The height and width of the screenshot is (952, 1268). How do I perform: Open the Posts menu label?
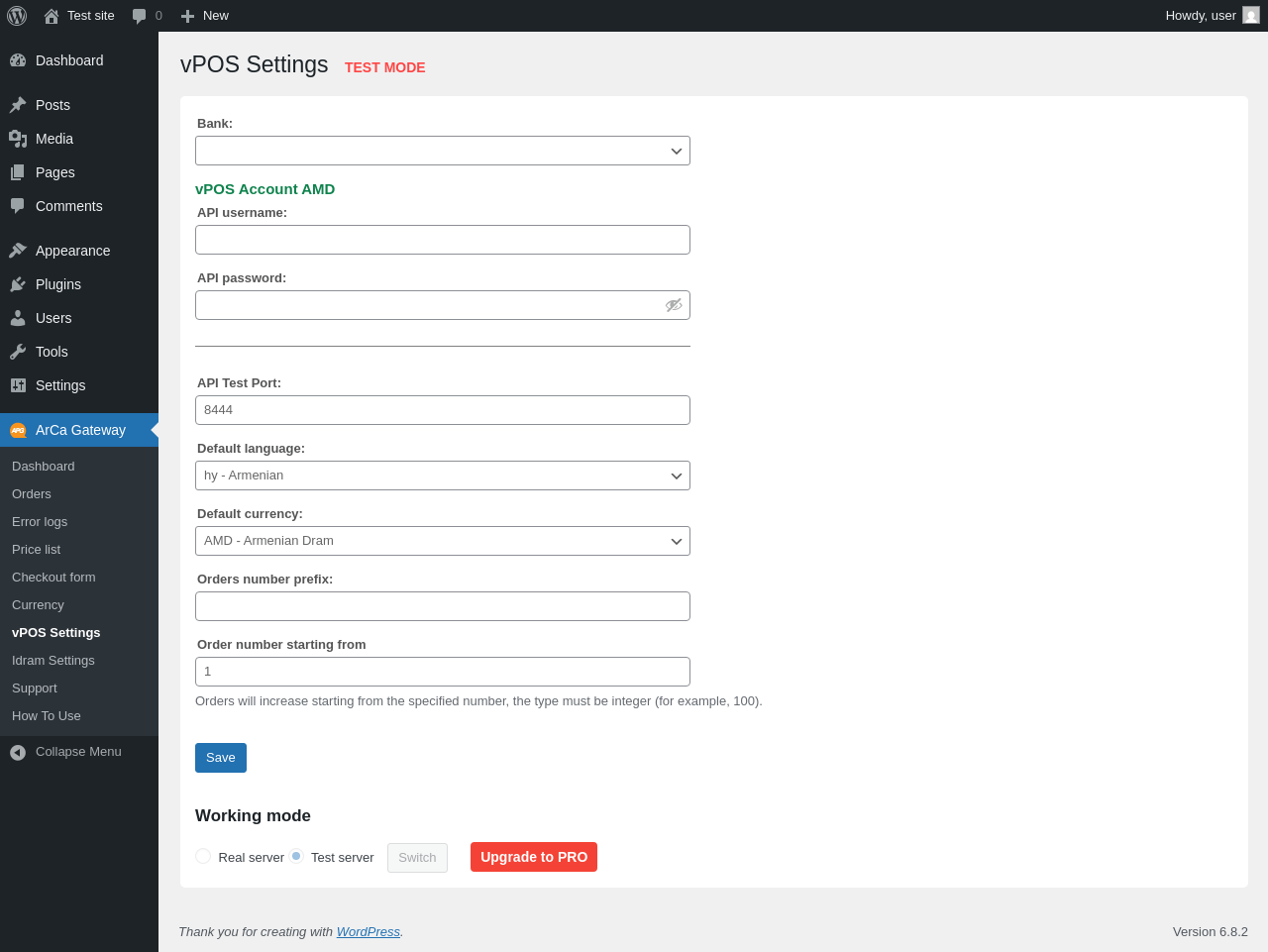click(53, 105)
